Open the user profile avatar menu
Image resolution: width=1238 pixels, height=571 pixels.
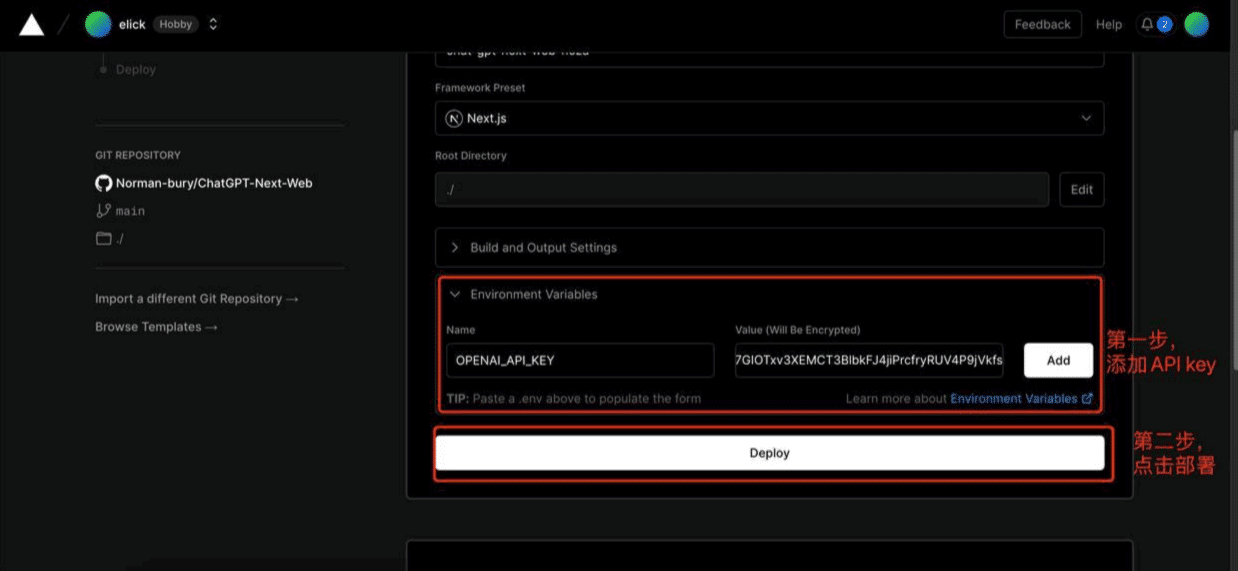click(1196, 25)
